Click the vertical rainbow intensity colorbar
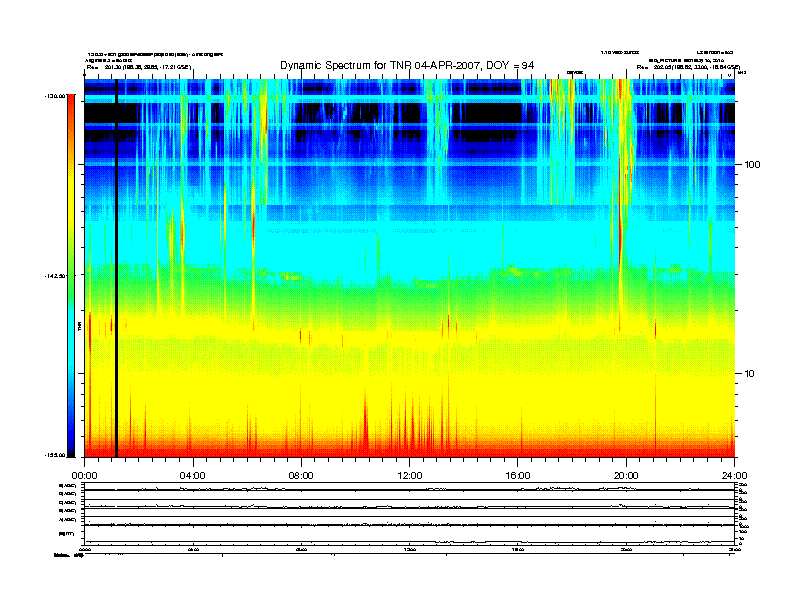792x612 pixels. click(71, 275)
